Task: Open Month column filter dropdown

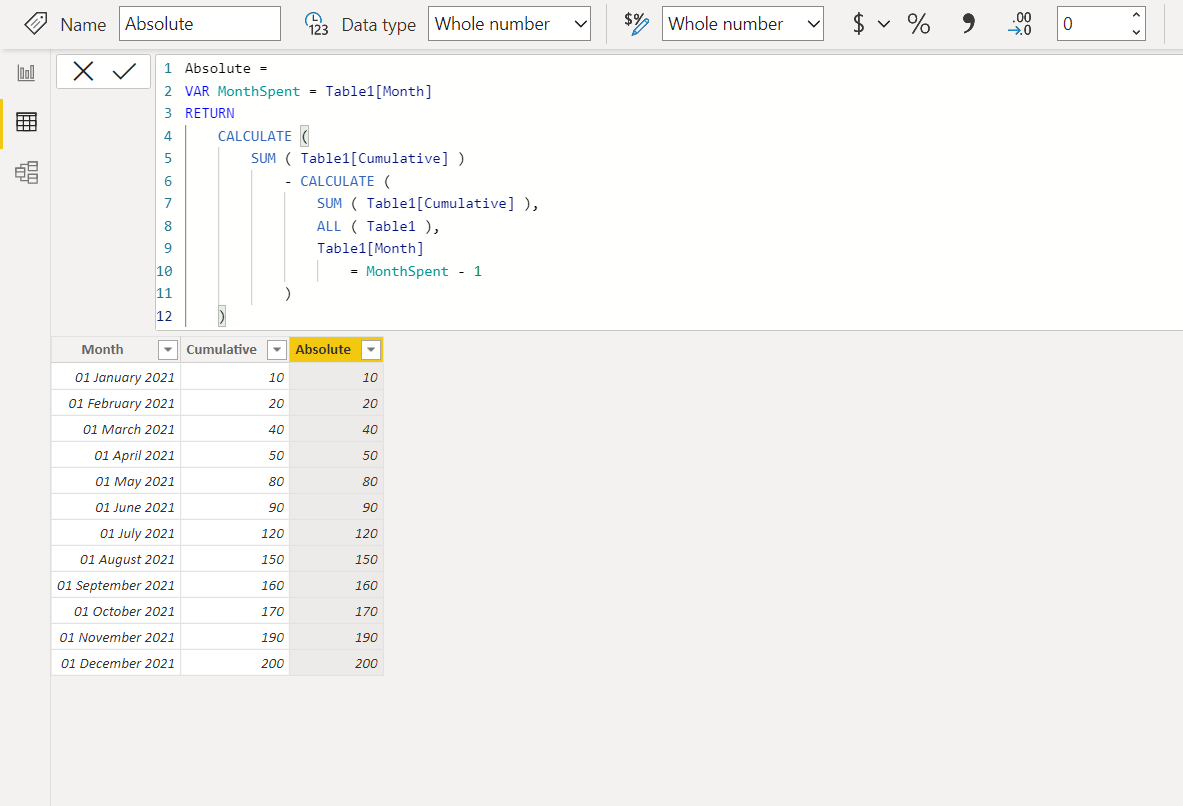Action: point(167,349)
